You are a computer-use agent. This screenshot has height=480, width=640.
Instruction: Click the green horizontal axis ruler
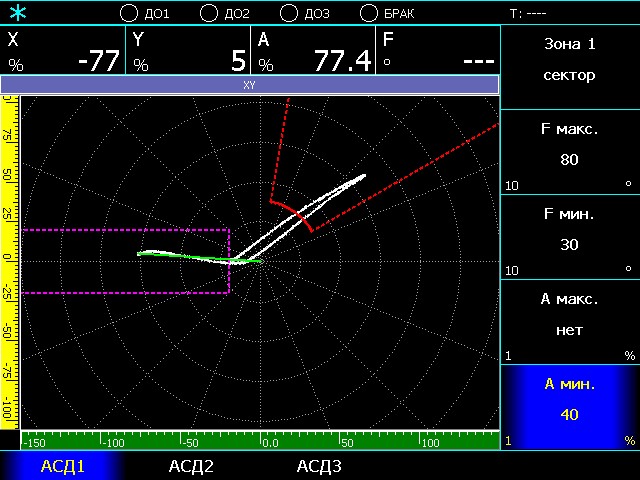pyautogui.click(x=260, y=441)
